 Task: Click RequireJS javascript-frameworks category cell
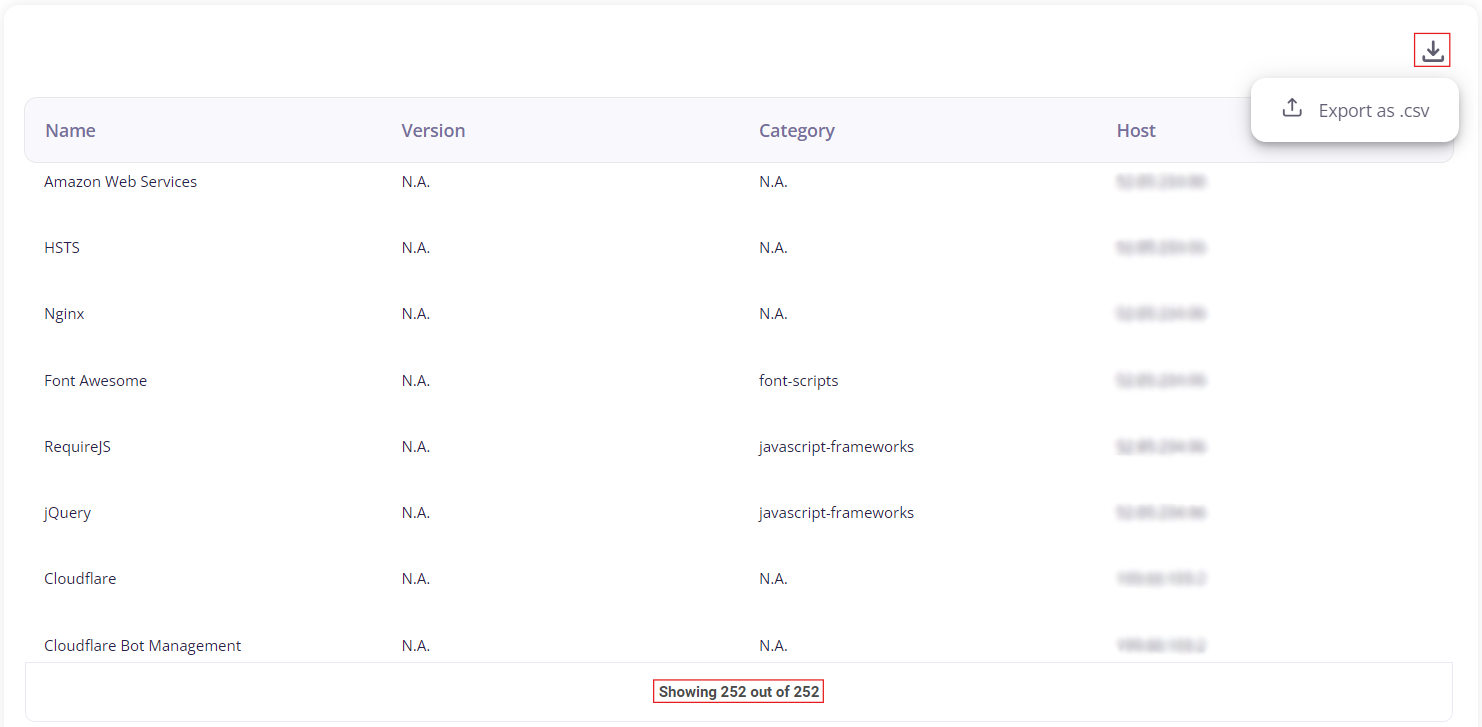(836, 447)
